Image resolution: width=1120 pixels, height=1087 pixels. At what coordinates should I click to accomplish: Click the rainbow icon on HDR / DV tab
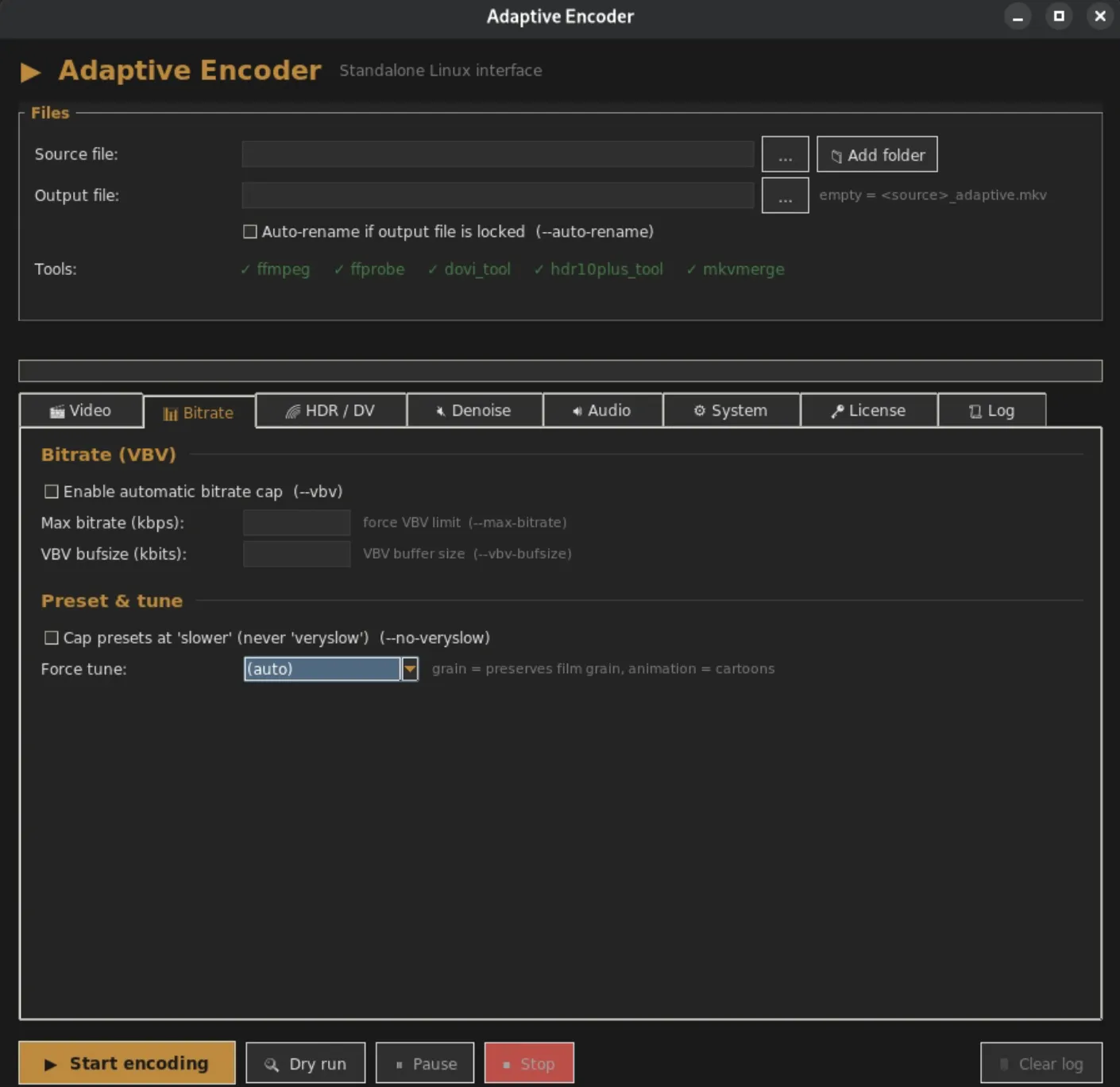pyautogui.click(x=293, y=411)
